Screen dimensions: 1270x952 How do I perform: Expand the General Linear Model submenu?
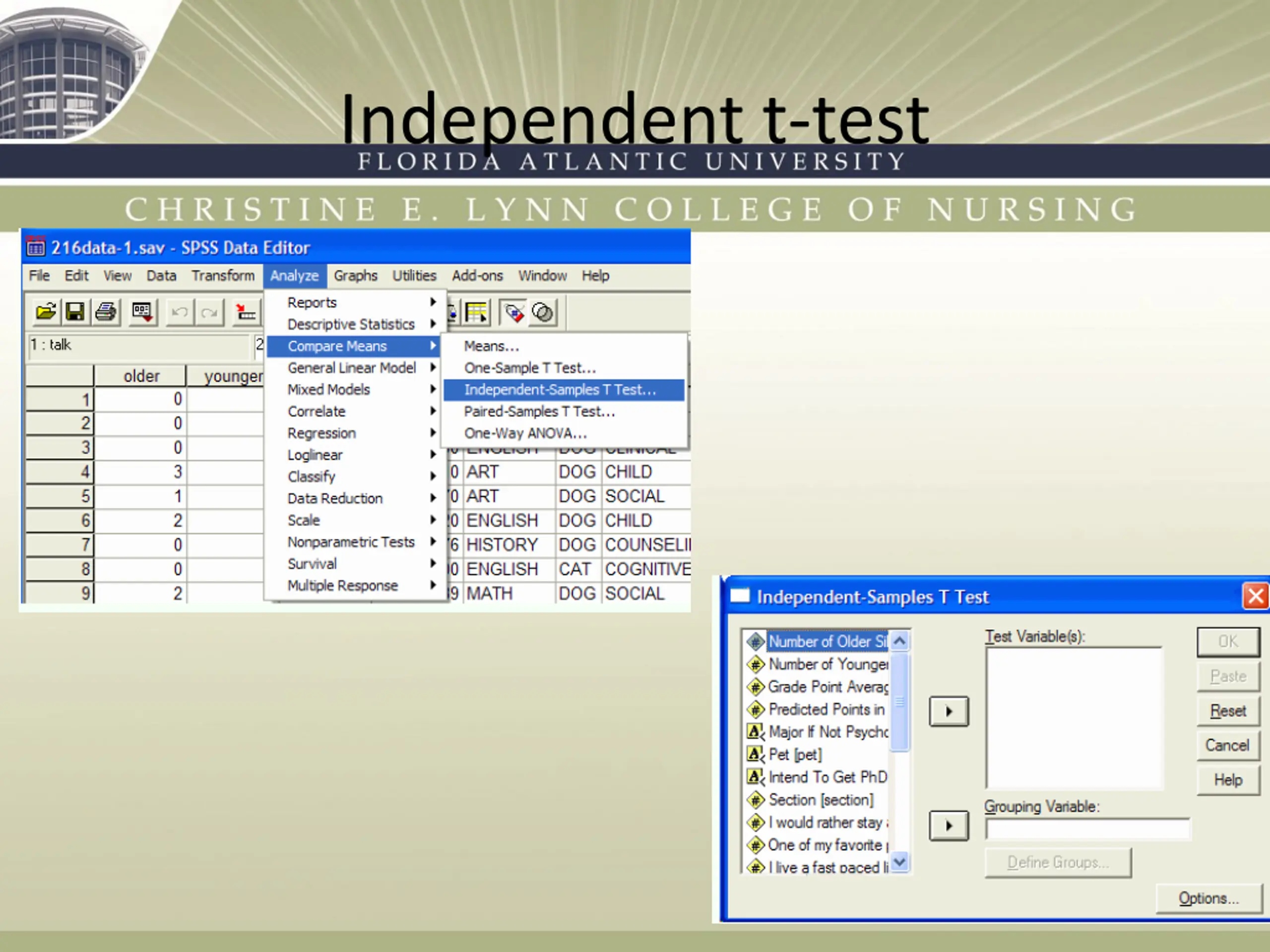click(356, 368)
